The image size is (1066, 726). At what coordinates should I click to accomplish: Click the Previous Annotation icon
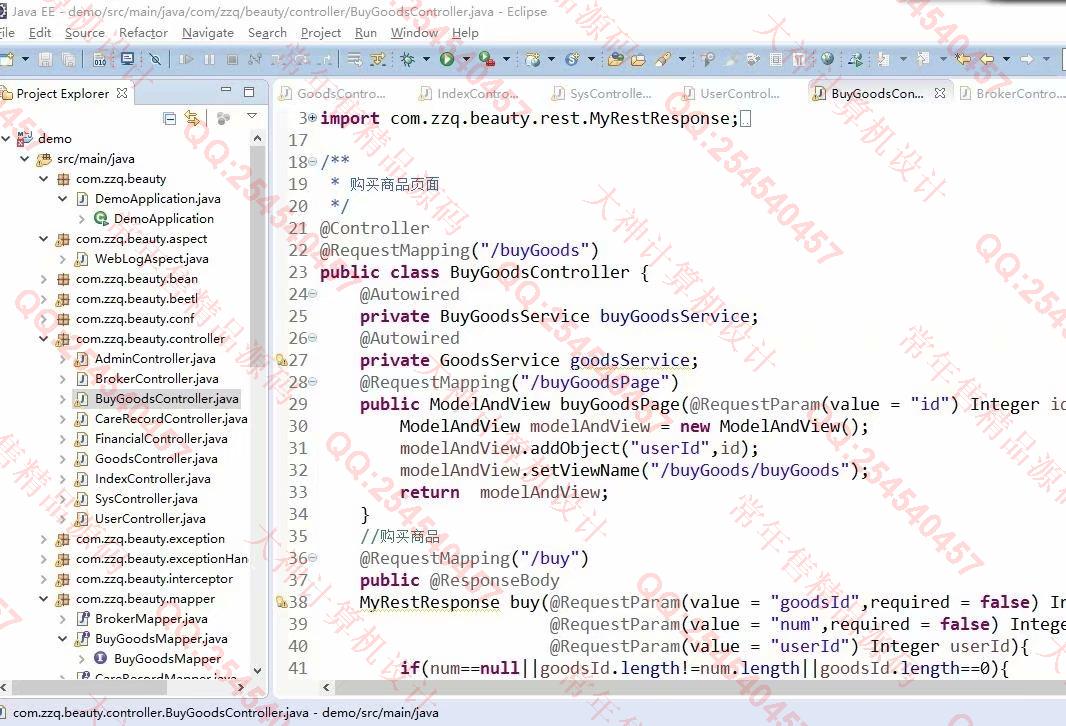(923, 59)
